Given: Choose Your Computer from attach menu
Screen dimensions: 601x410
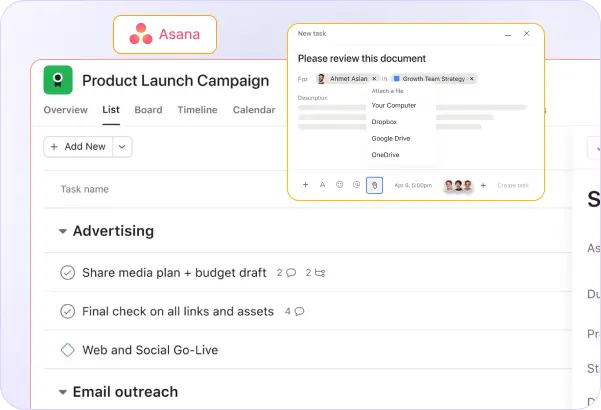Looking at the screenshot, I should coord(394,105).
